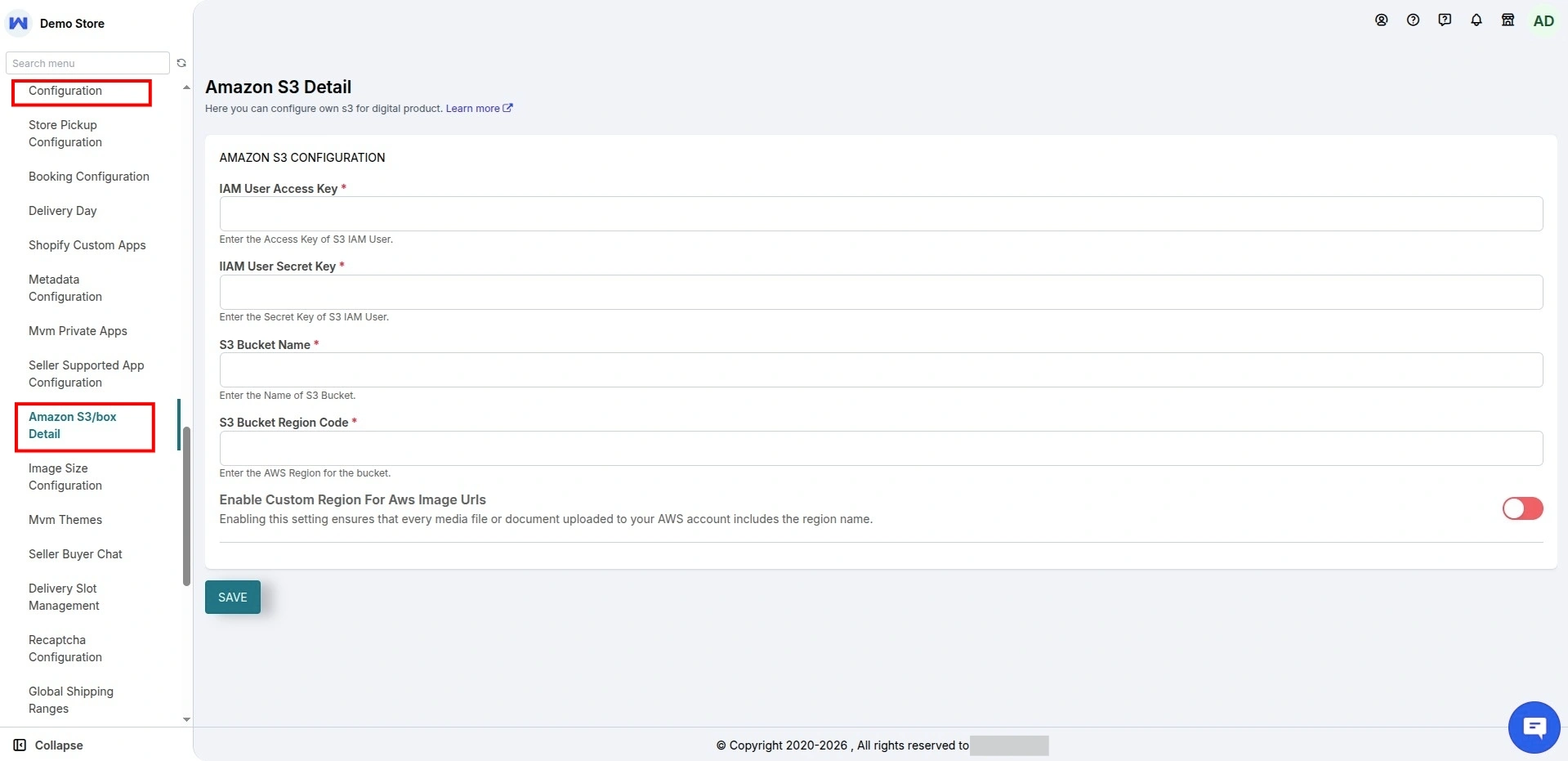
Task: Open Delivery Day menu item
Action: point(63,211)
